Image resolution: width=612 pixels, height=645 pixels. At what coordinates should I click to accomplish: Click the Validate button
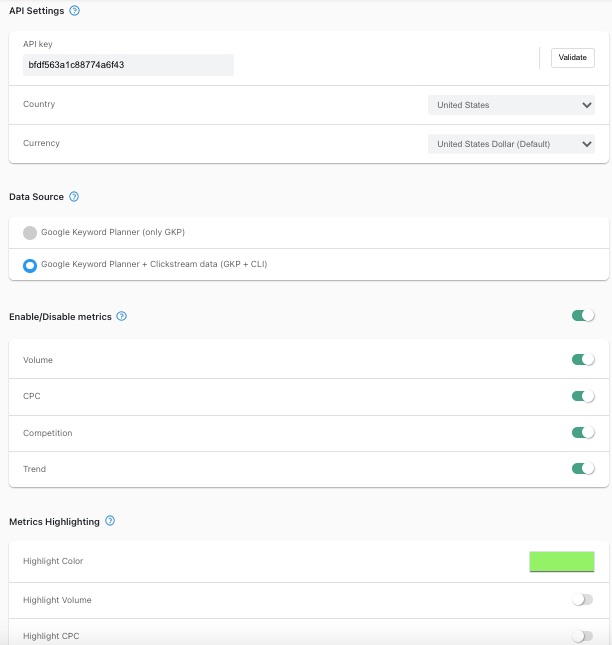point(572,58)
